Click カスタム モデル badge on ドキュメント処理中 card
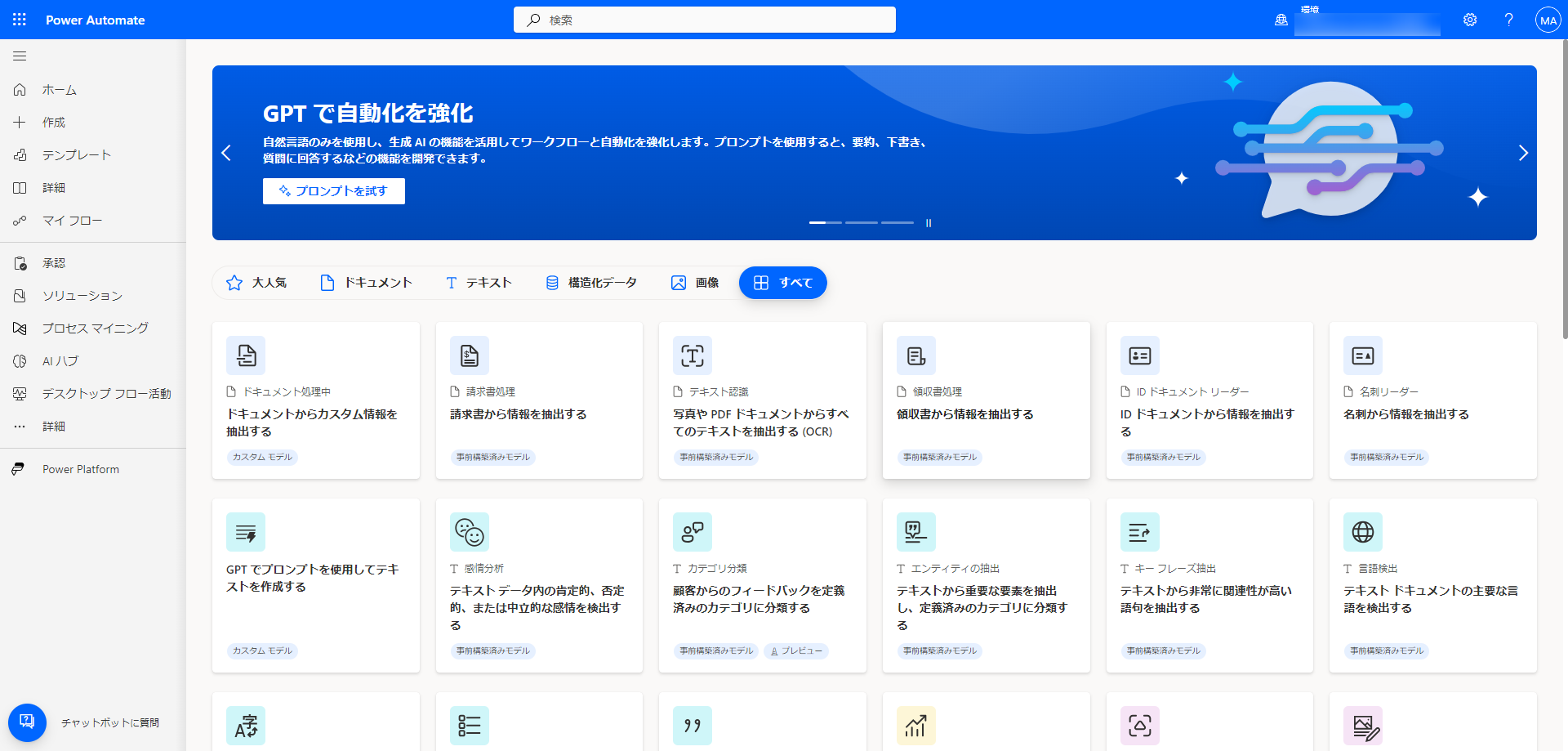Image resolution: width=1568 pixels, height=751 pixels. click(262, 458)
